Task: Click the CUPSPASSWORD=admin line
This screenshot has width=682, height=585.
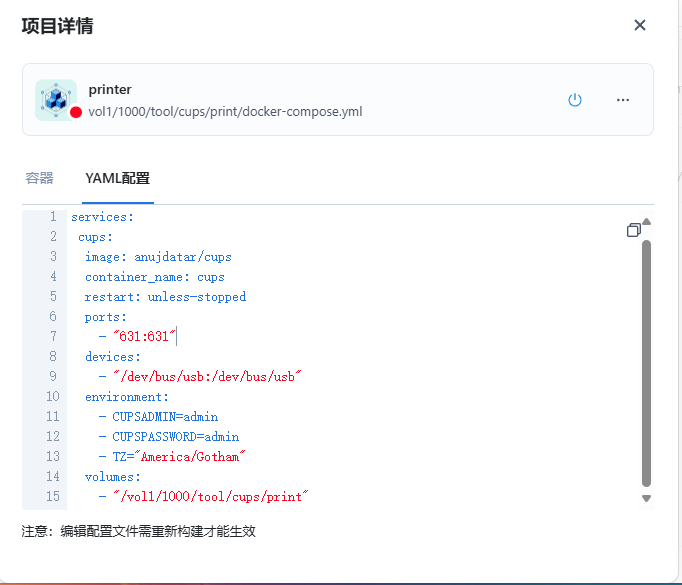Action: 169,437
